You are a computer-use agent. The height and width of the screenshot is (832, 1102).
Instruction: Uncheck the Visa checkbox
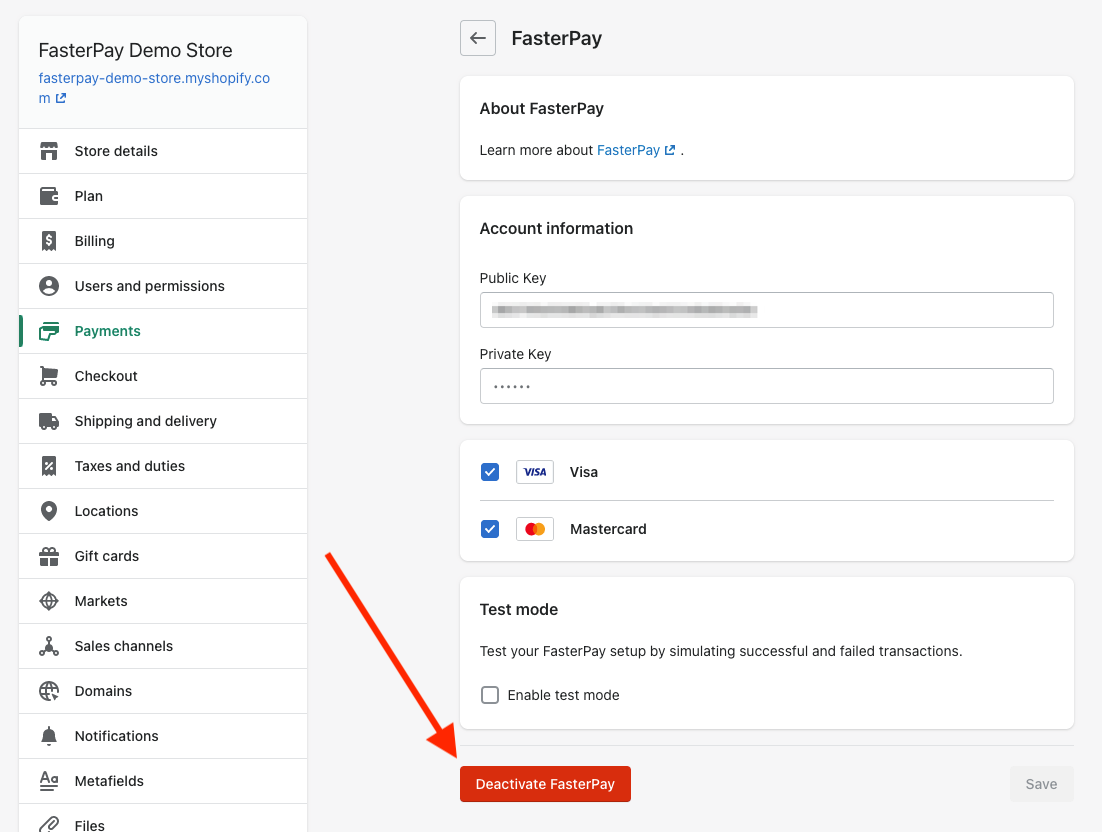490,472
